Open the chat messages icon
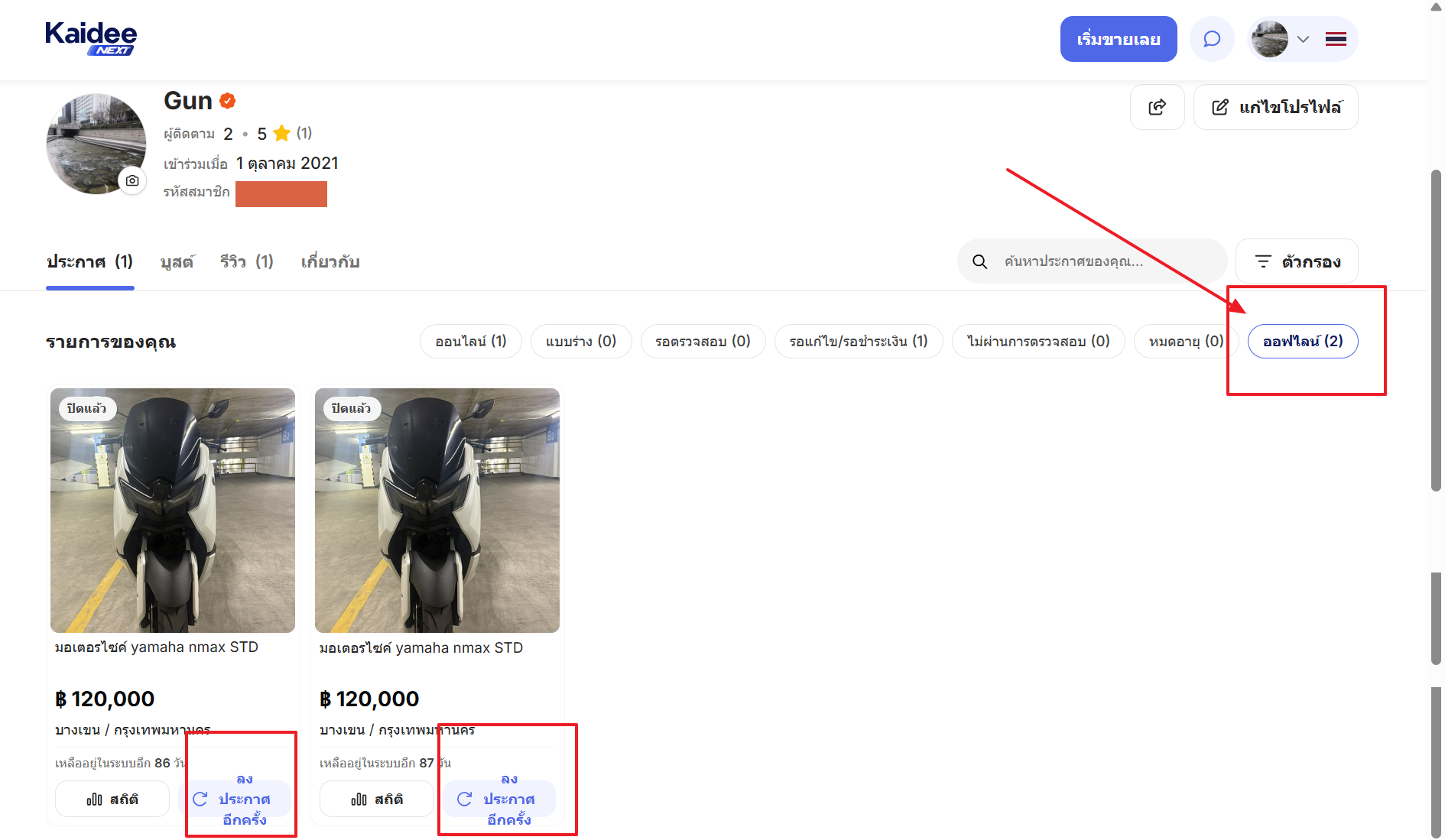This screenshot has width=1445, height=840. [x=1212, y=39]
